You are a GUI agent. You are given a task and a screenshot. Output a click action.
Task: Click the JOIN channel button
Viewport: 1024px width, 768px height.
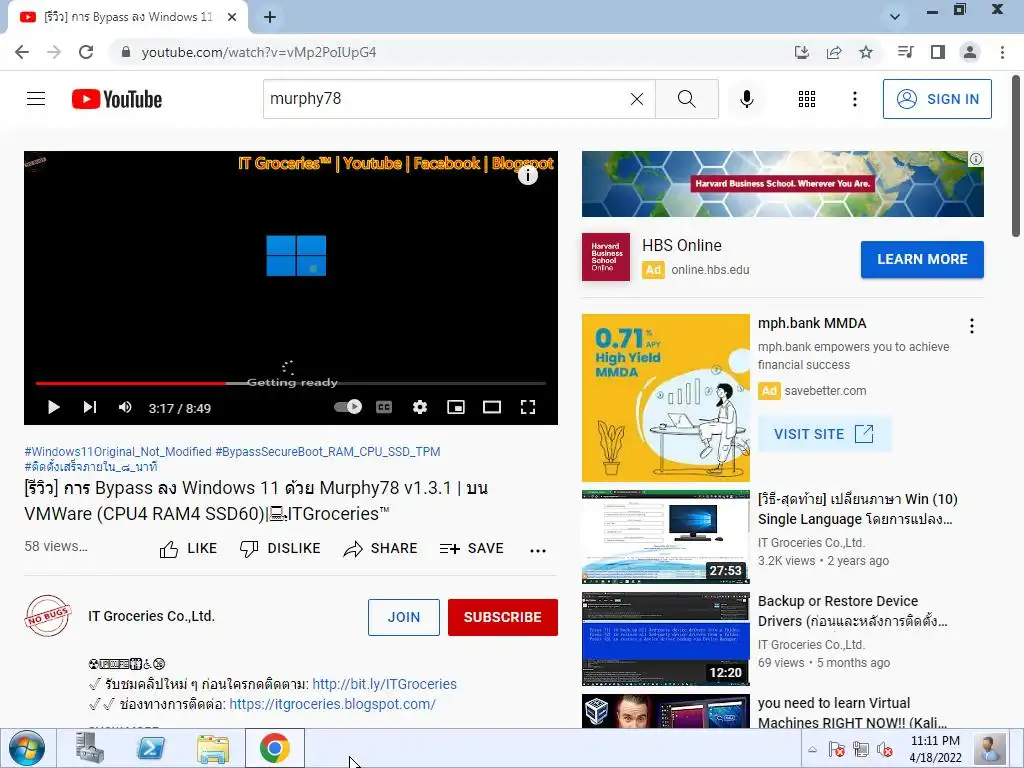[404, 617]
